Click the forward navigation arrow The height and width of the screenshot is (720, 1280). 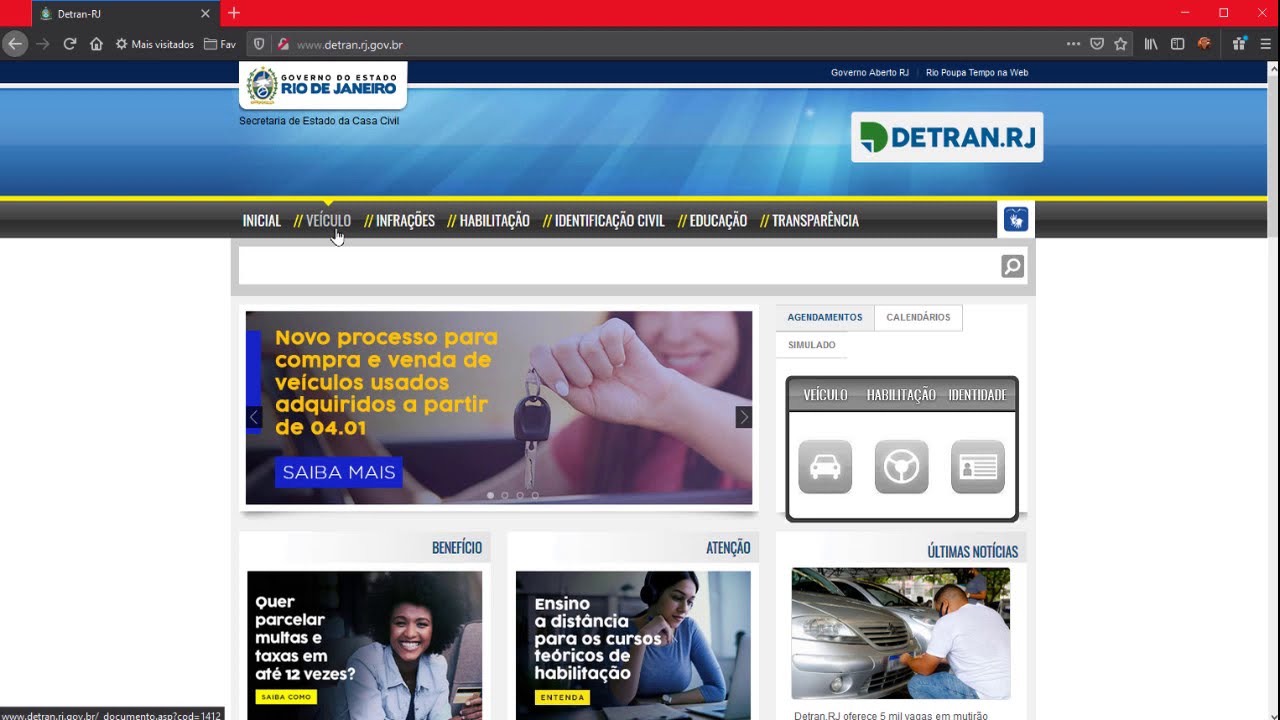[x=43, y=44]
